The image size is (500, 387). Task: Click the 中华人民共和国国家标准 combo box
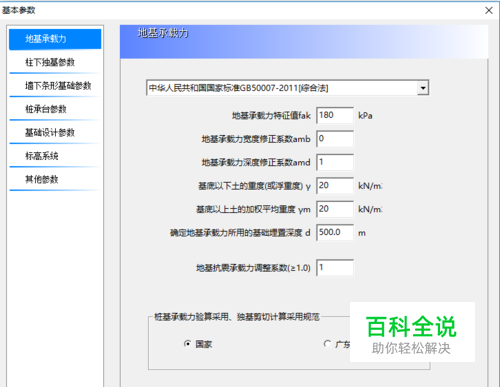point(287,88)
